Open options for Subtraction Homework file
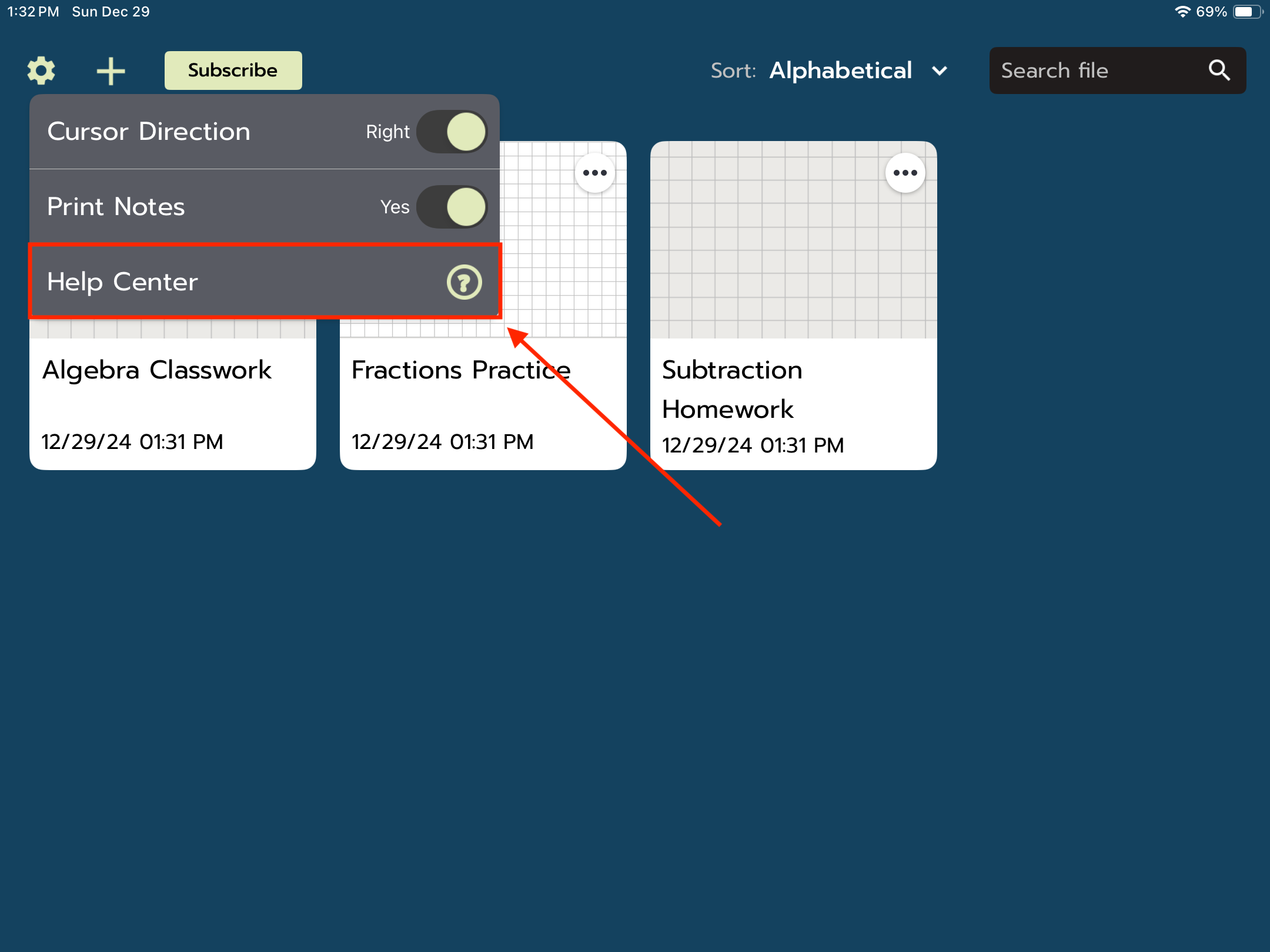Screen dimensions: 1270x952 tap(905, 173)
